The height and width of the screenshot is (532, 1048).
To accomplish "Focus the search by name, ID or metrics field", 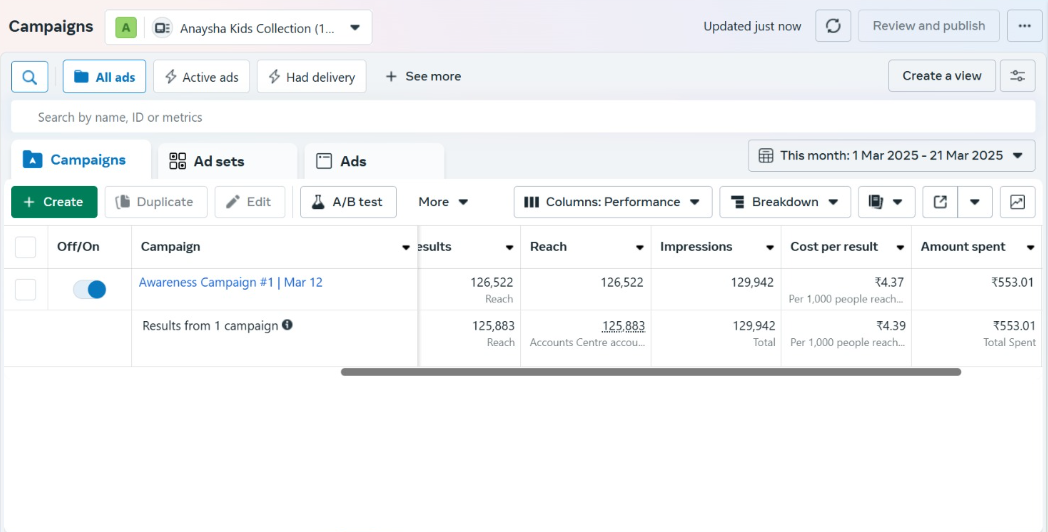I will point(520,117).
